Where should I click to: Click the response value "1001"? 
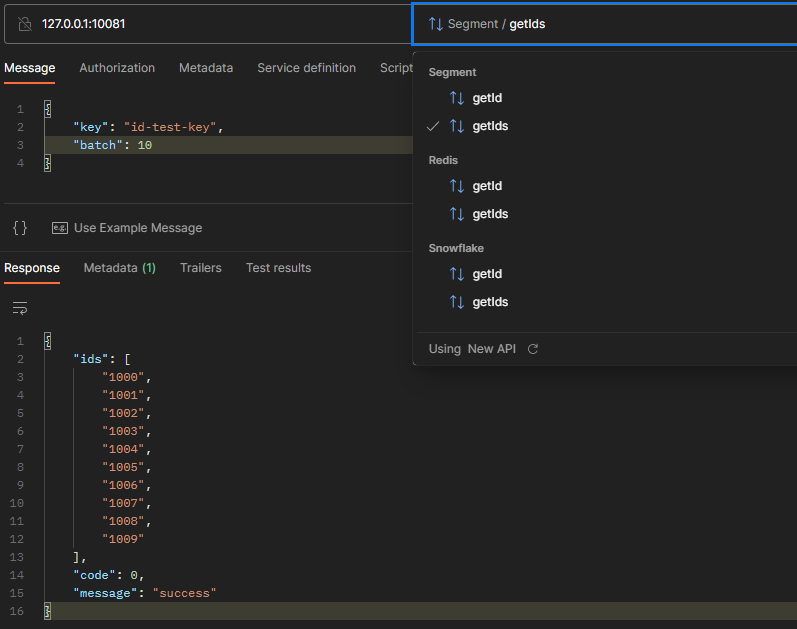point(123,395)
